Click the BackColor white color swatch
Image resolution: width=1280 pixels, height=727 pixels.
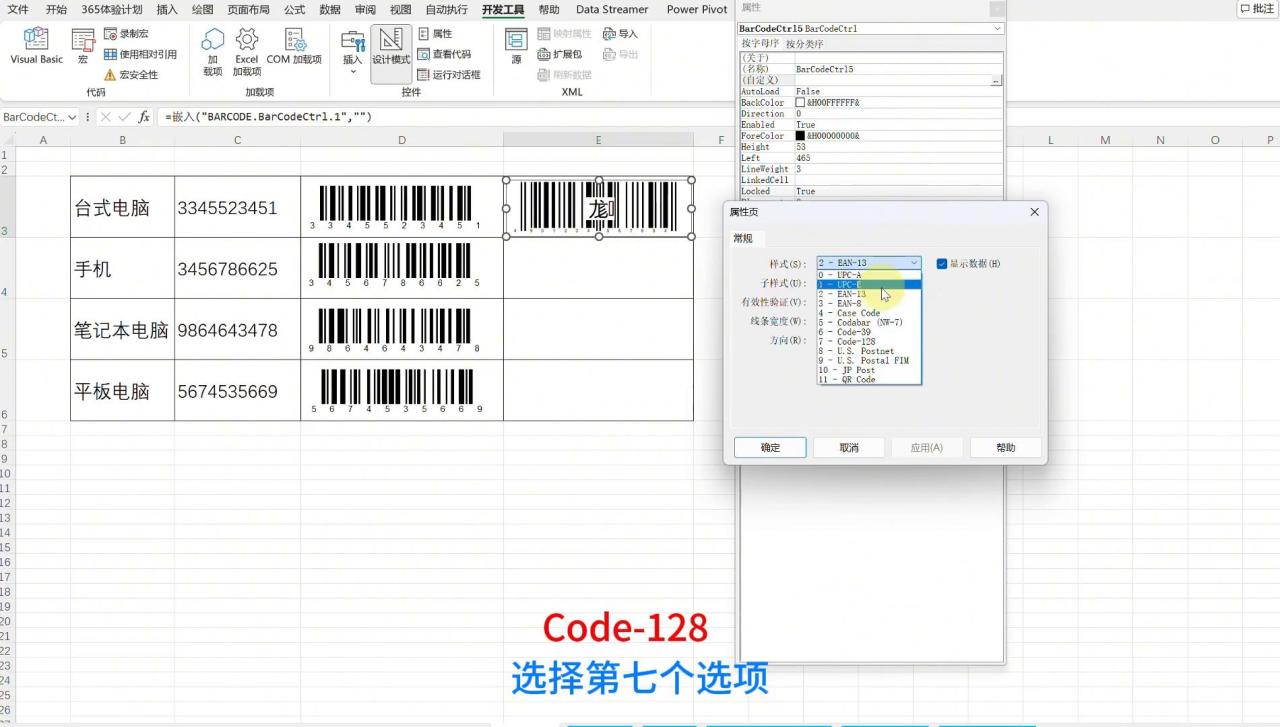(800, 103)
